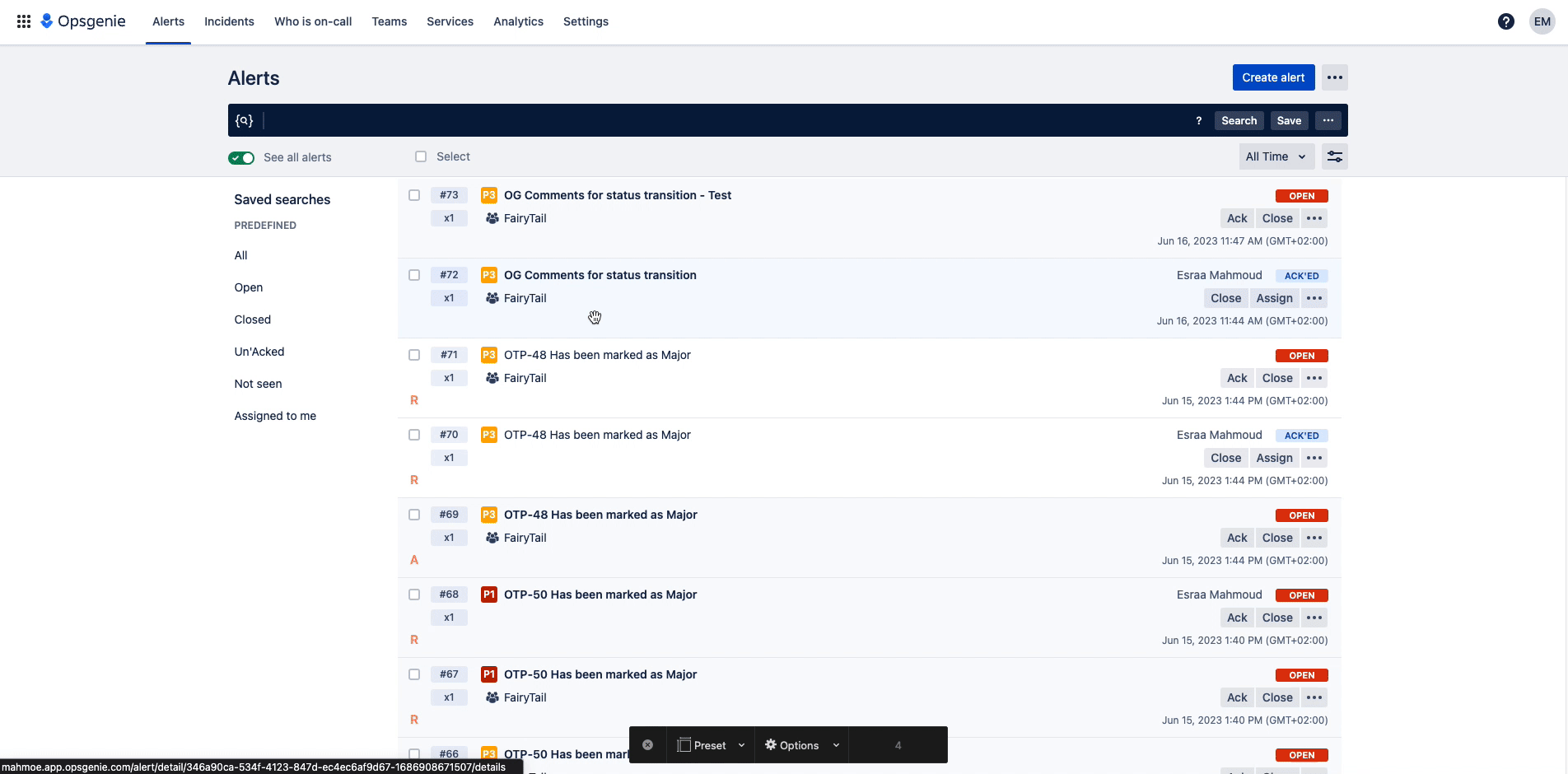Check the box for alert #73
1568x774 pixels.
(414, 195)
